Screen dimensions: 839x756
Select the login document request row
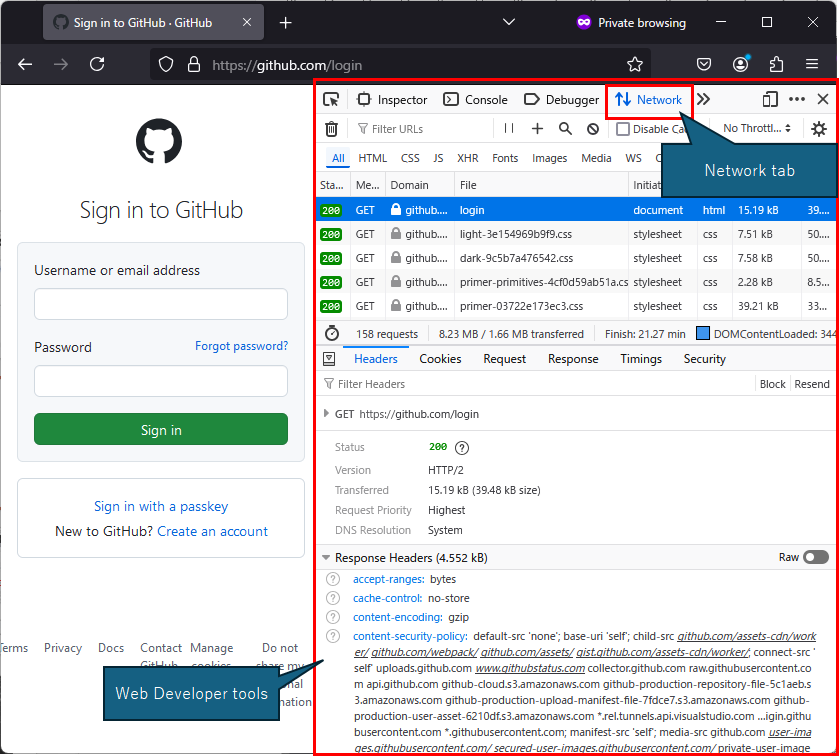[576, 210]
